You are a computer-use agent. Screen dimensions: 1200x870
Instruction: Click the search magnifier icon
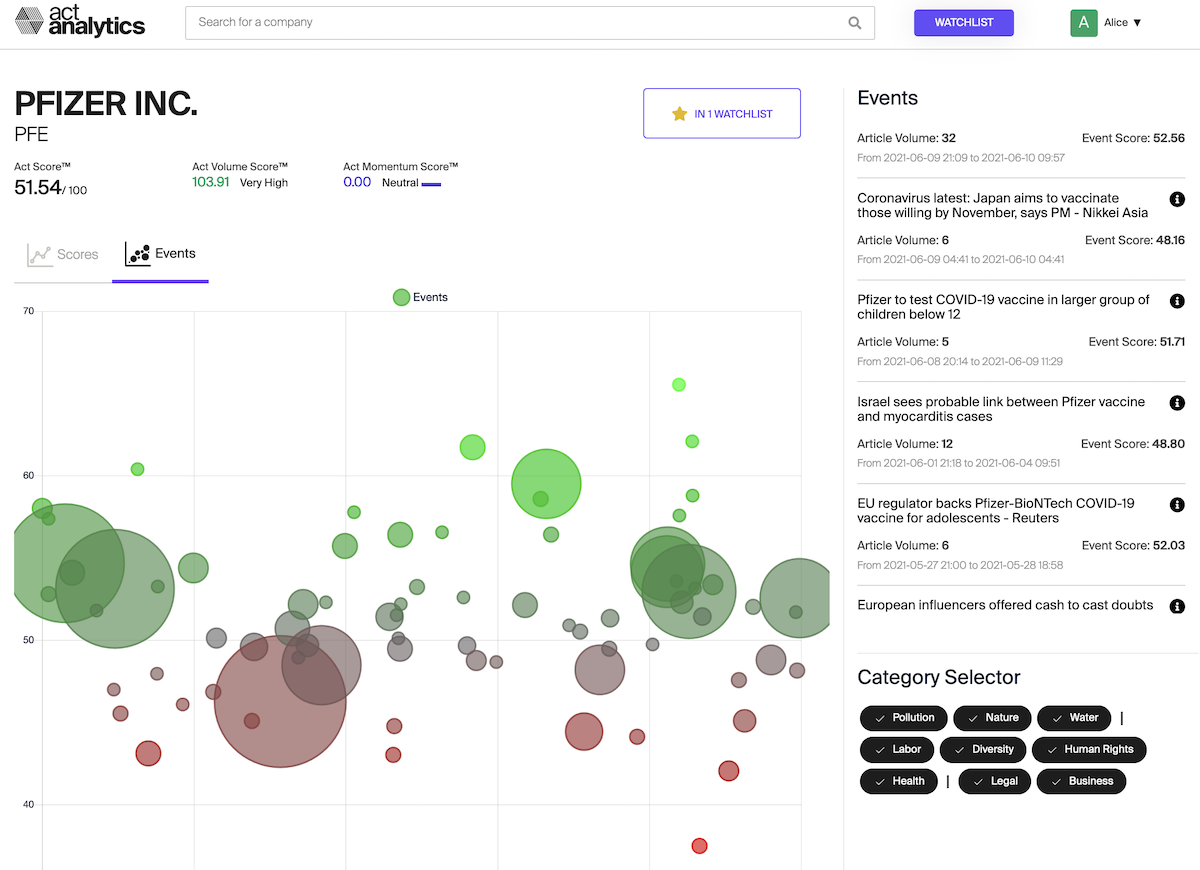(855, 23)
